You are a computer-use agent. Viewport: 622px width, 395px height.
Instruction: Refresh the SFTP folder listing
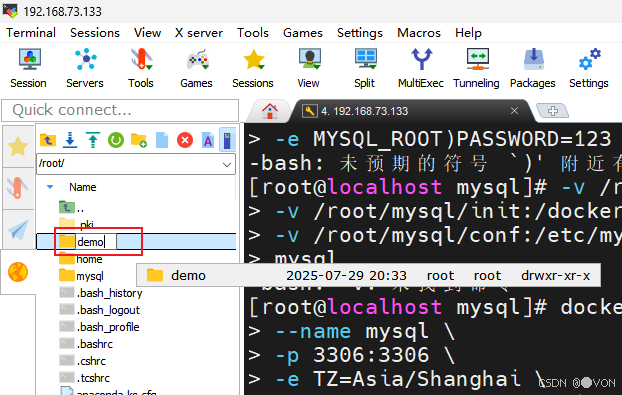116,140
